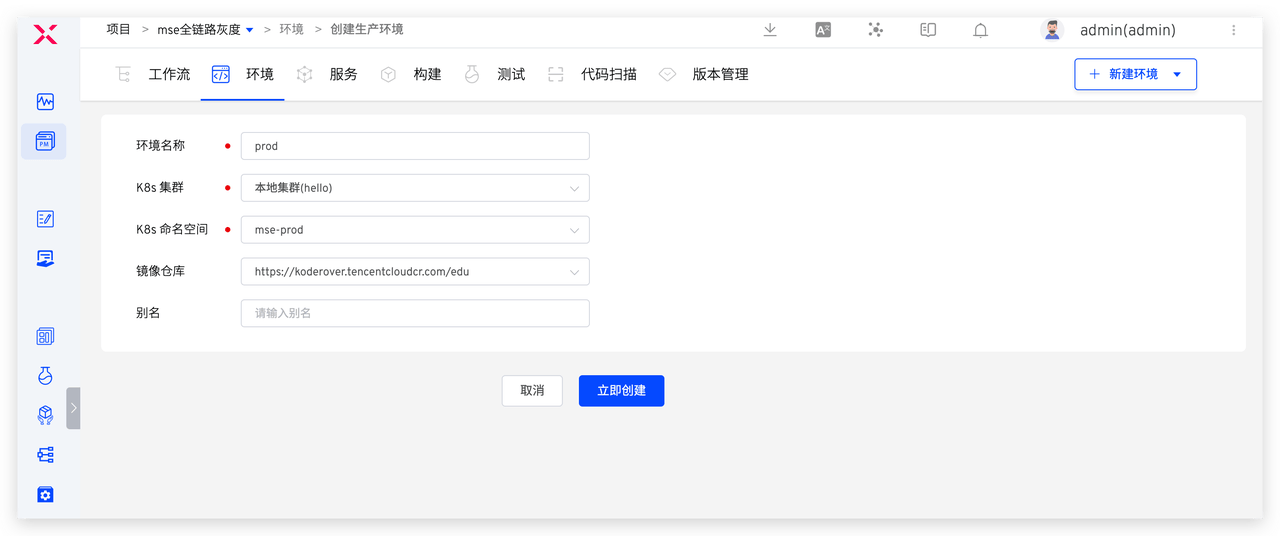
Task: Select the project management PM sidebar icon
Action: click(x=45, y=142)
